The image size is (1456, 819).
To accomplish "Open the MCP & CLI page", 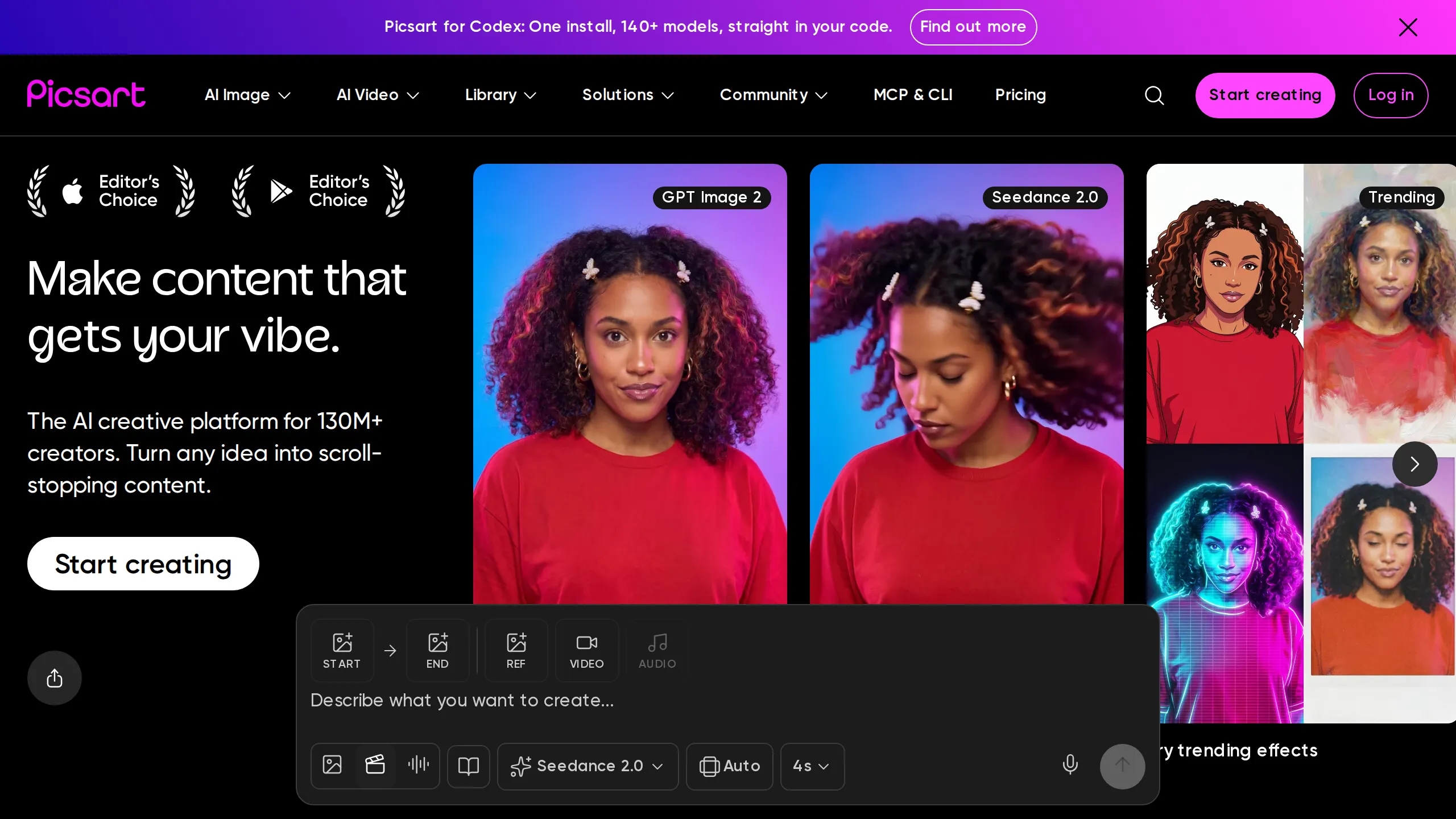I will coord(912,95).
